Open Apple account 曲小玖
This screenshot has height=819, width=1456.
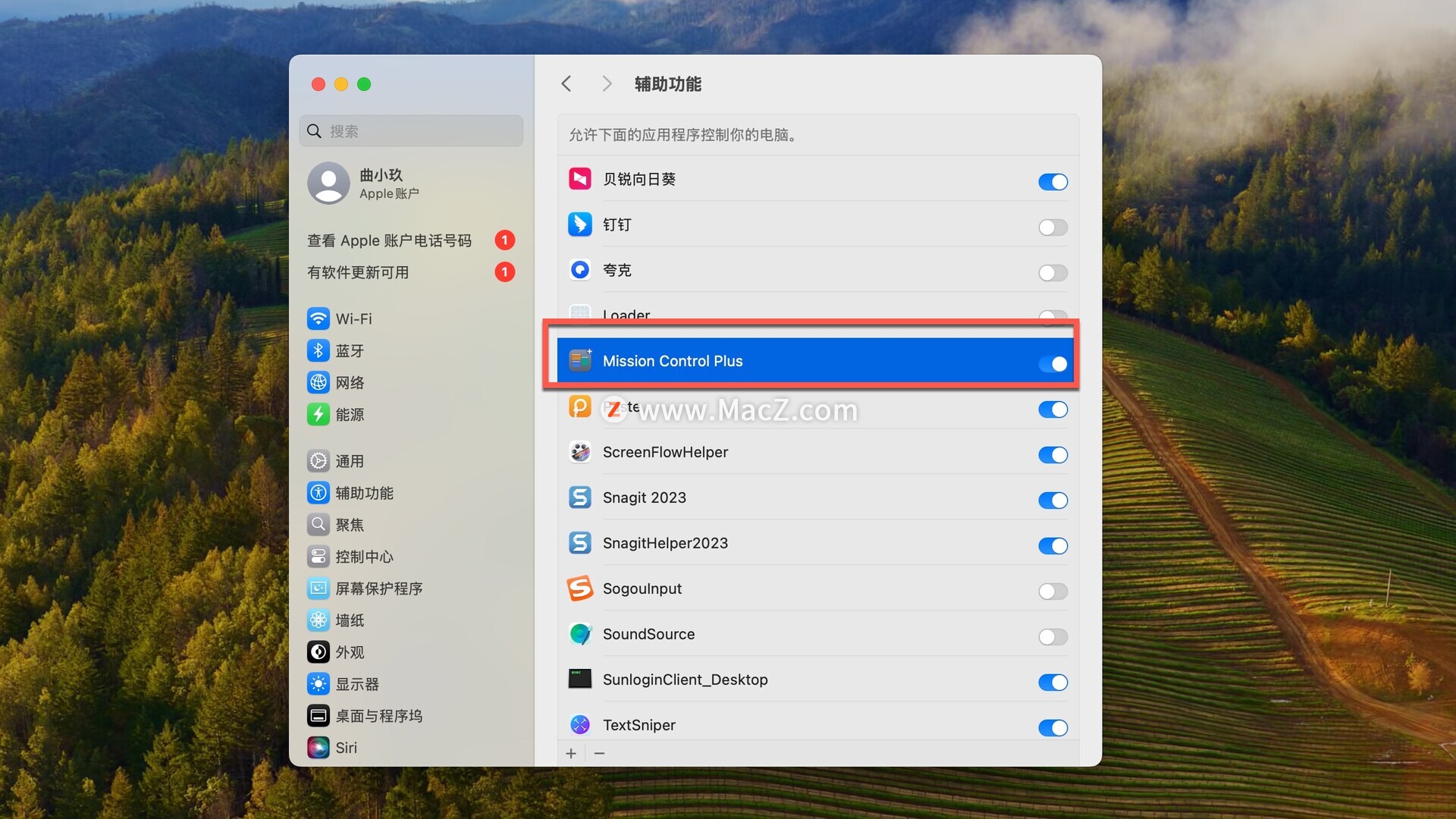[411, 183]
